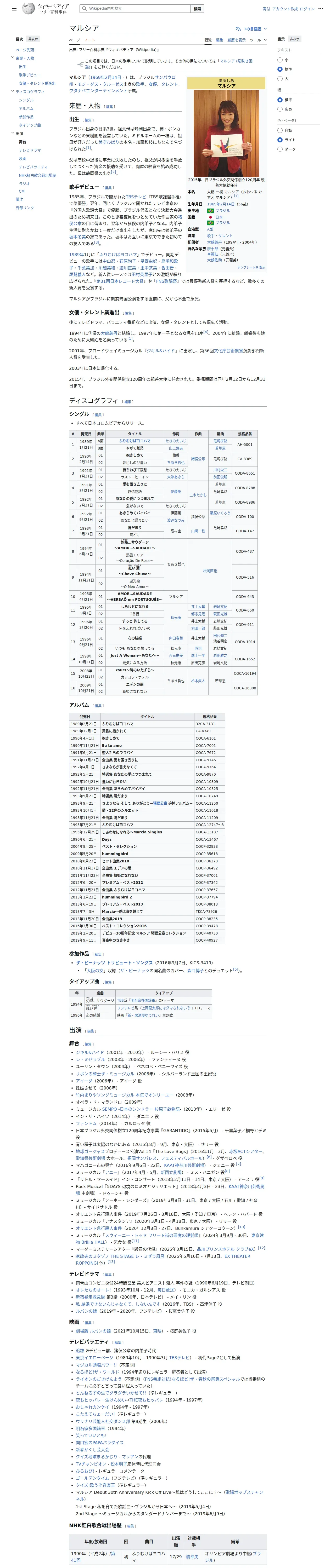
Task: Click the 寄付 donate link
Action: click(266, 9)
